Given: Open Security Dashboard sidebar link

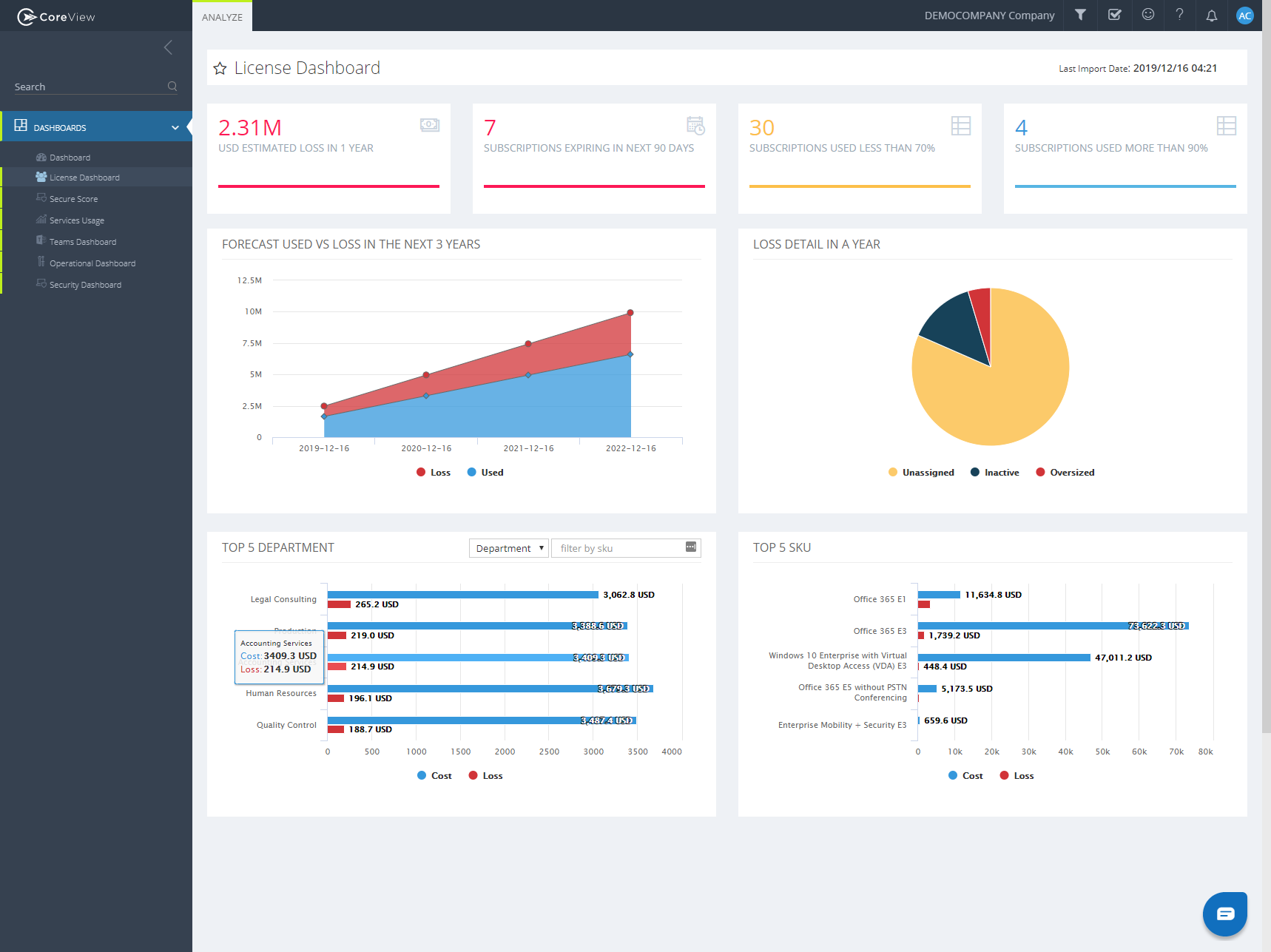Looking at the screenshot, I should click(x=85, y=285).
